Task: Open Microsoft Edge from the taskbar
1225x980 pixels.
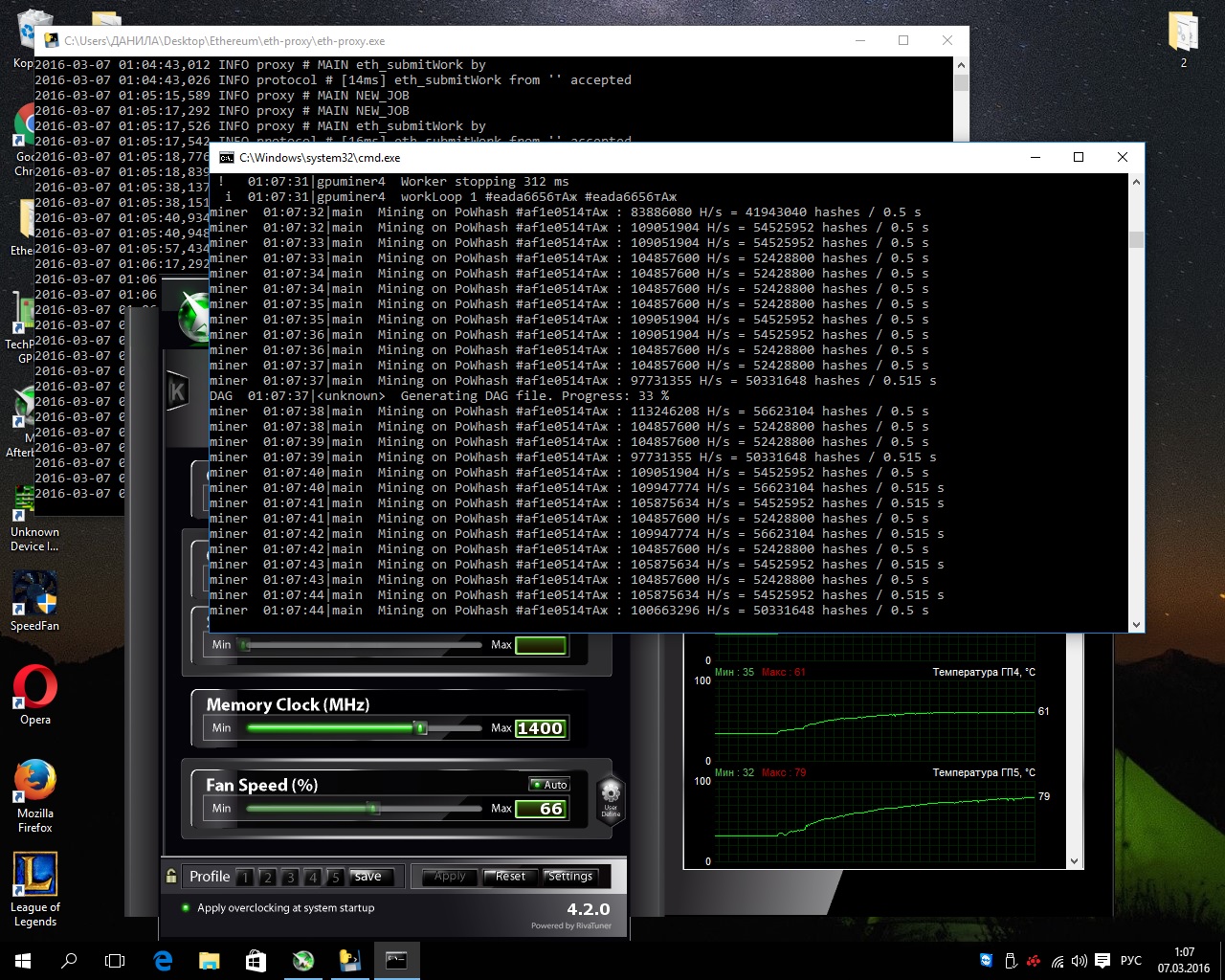Action: coord(163,960)
